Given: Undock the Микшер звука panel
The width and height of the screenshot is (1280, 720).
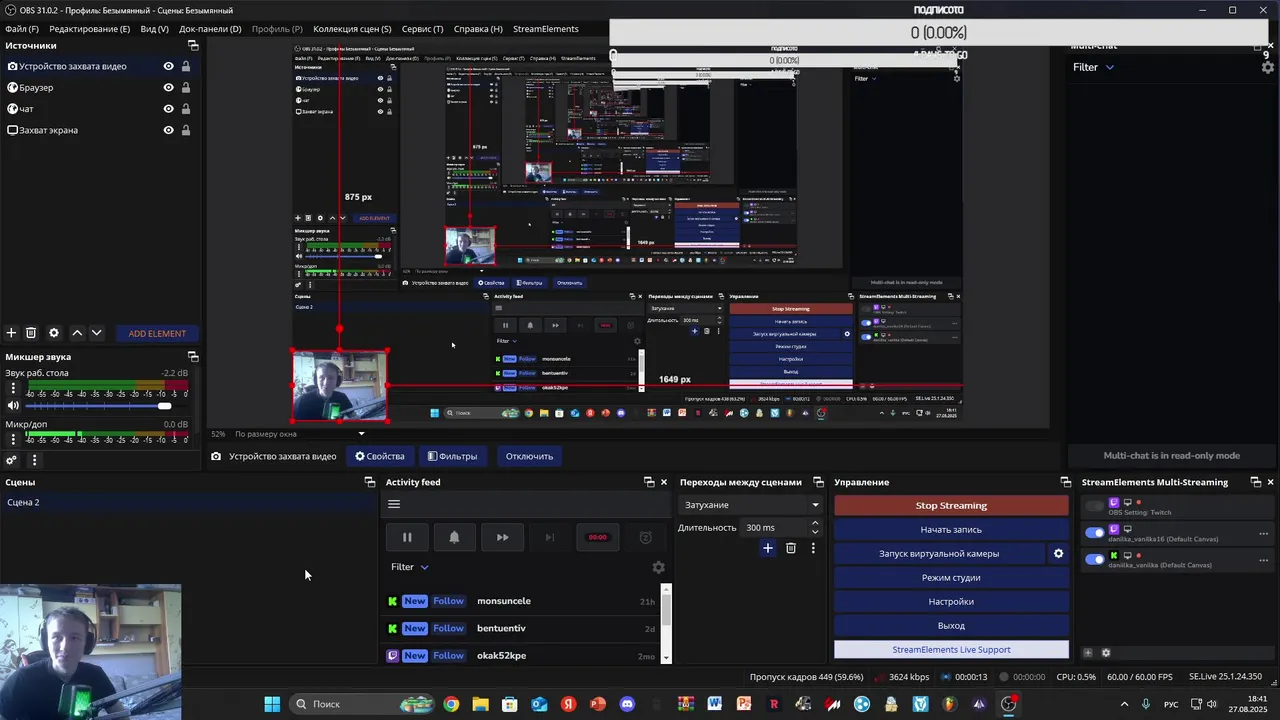Looking at the screenshot, I should pyautogui.click(x=193, y=357).
